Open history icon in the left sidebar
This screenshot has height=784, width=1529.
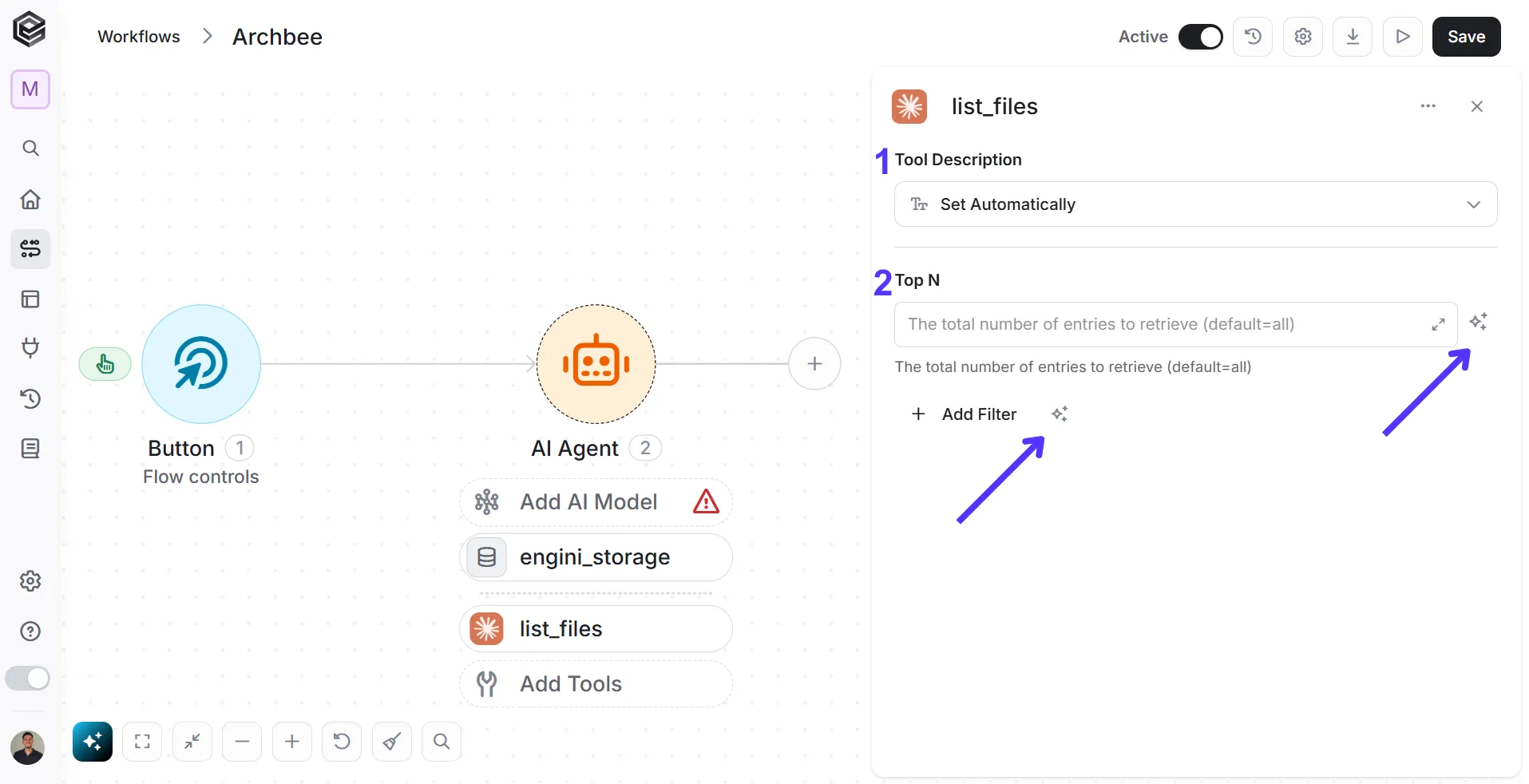point(30,398)
